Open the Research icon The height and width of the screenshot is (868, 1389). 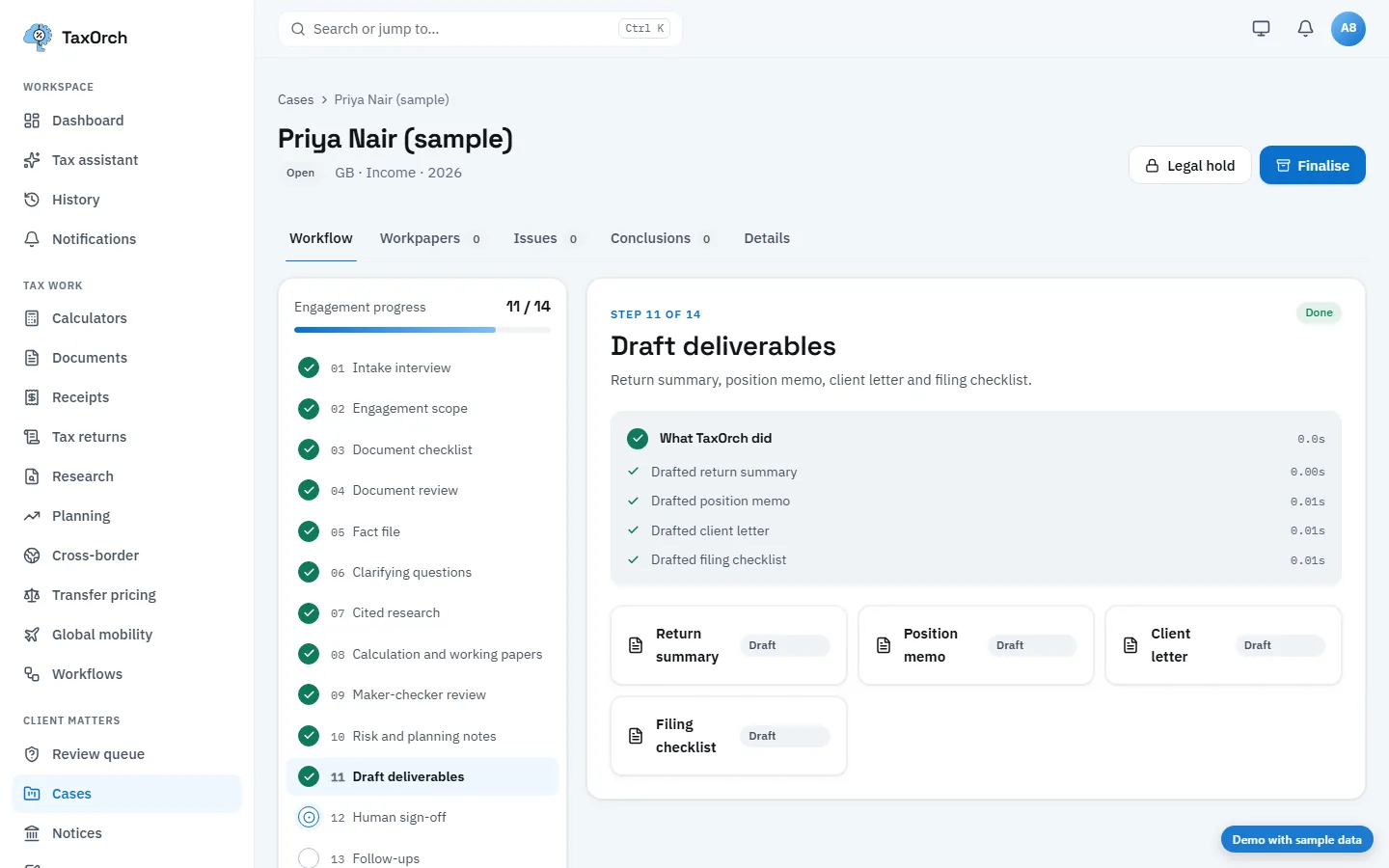[32, 476]
